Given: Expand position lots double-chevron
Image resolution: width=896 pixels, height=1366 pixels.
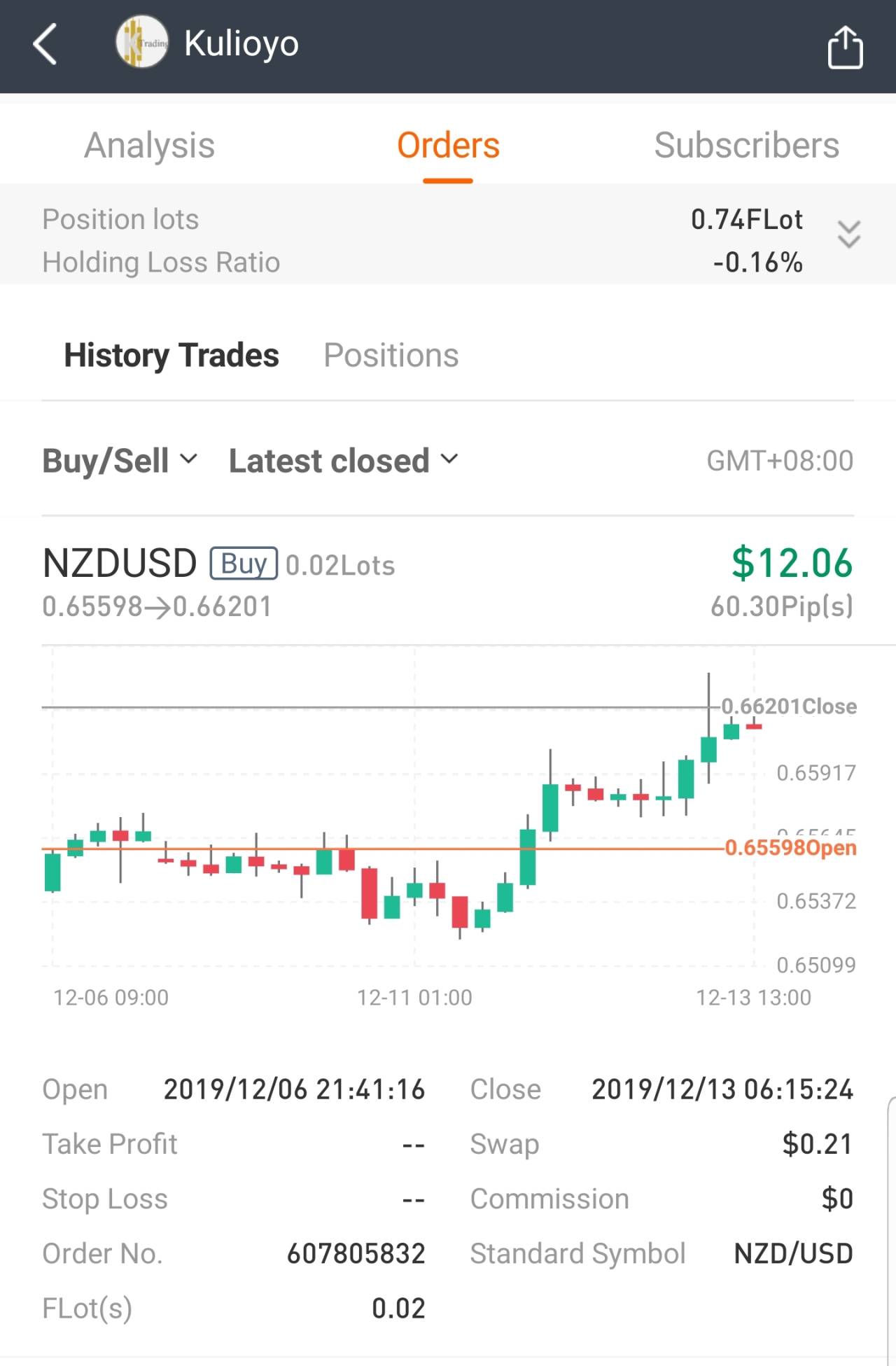Looking at the screenshot, I should click(x=848, y=234).
